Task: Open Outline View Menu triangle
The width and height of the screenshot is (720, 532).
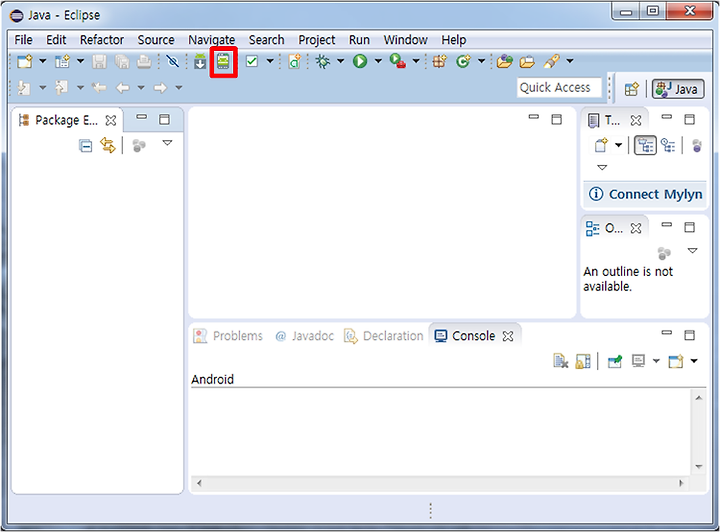Action: (x=692, y=251)
